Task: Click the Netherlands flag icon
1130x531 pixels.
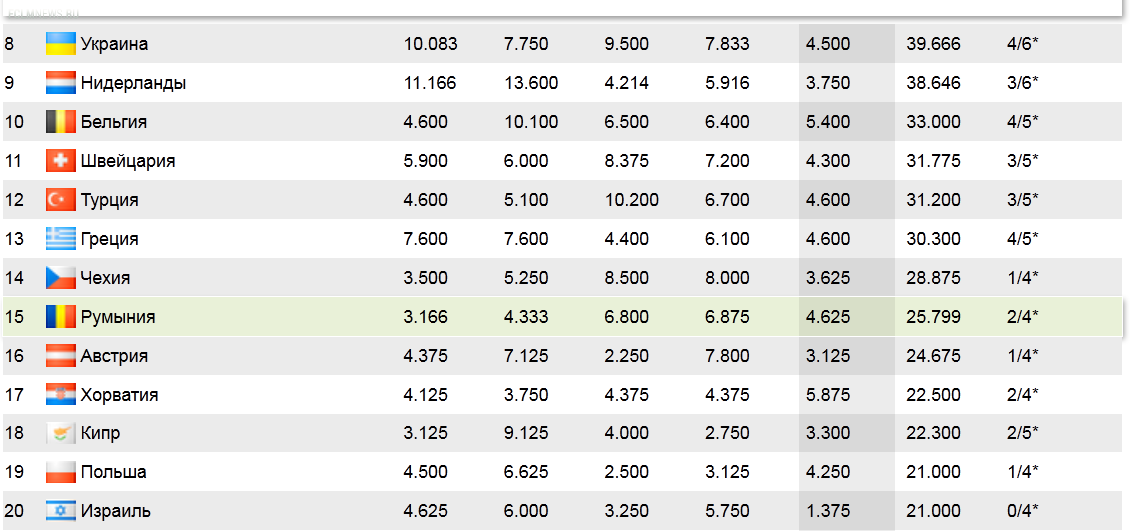Action: point(61,83)
